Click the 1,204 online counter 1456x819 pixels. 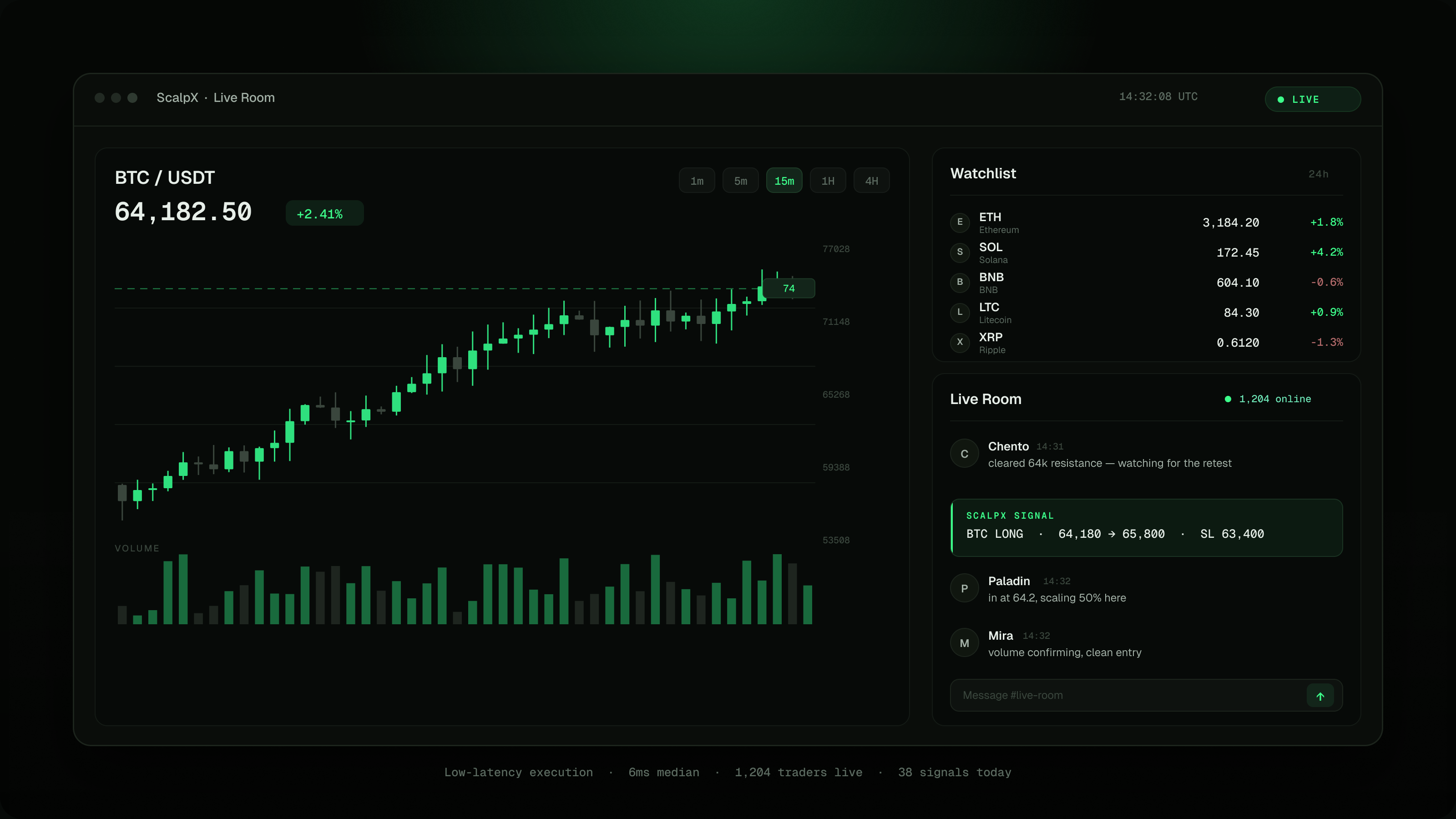click(1274, 399)
